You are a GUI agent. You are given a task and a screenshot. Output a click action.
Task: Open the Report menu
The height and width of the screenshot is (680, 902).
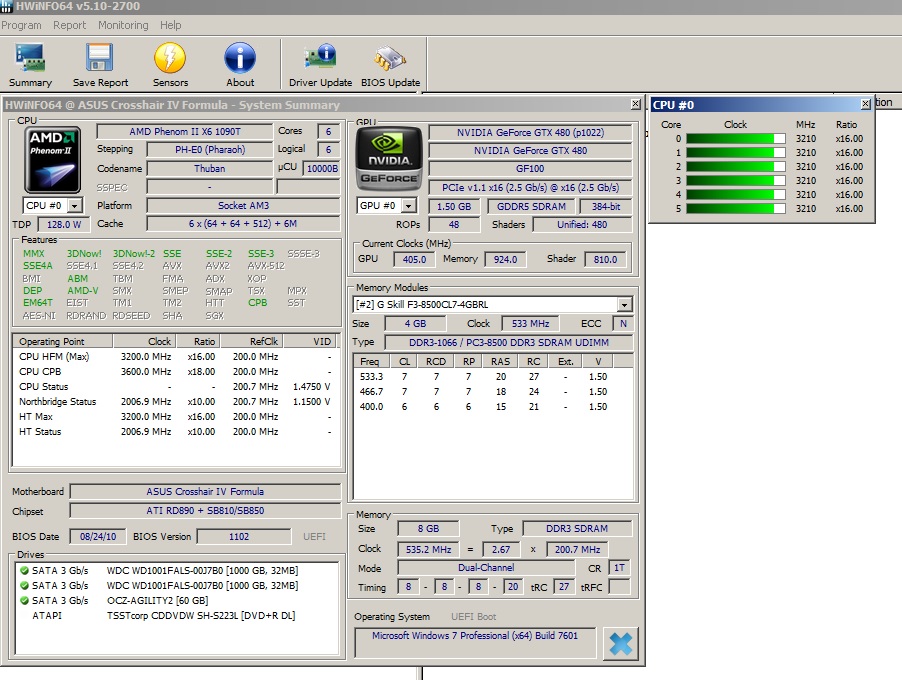click(x=70, y=25)
